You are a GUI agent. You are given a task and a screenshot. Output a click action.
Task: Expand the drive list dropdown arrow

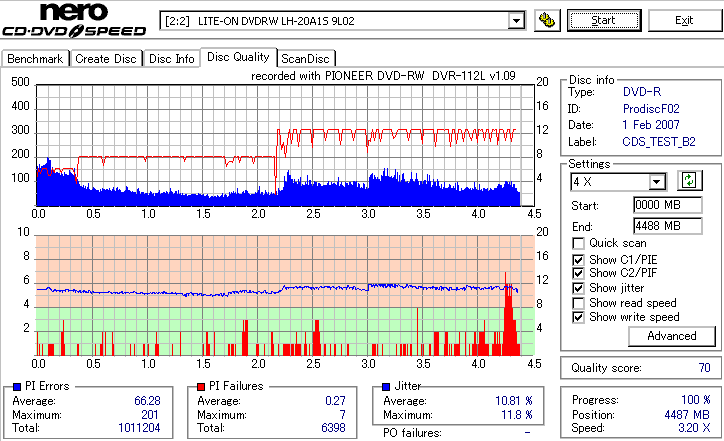pyautogui.click(x=516, y=21)
